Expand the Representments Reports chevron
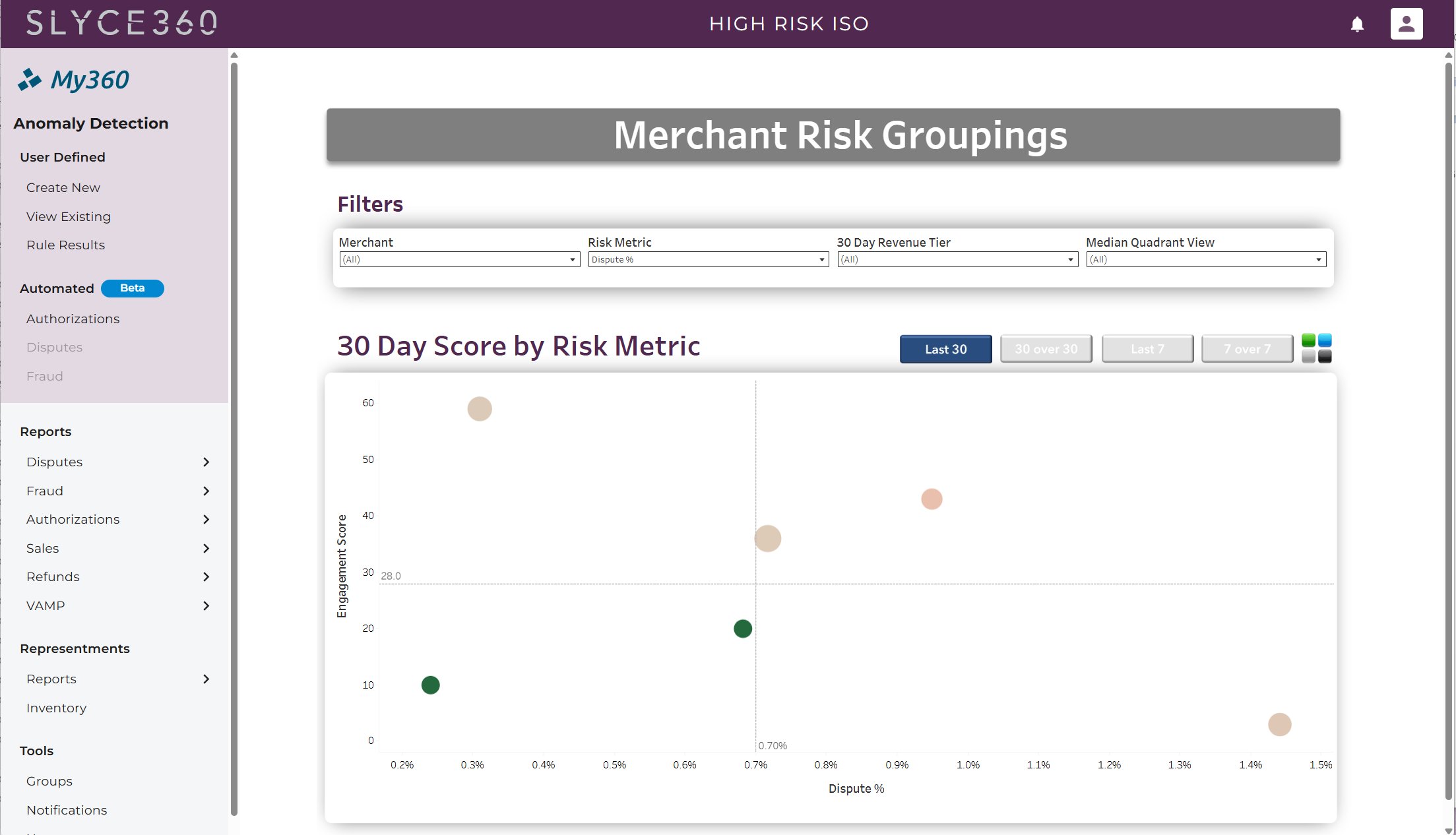The width and height of the screenshot is (1456, 835). click(206, 679)
